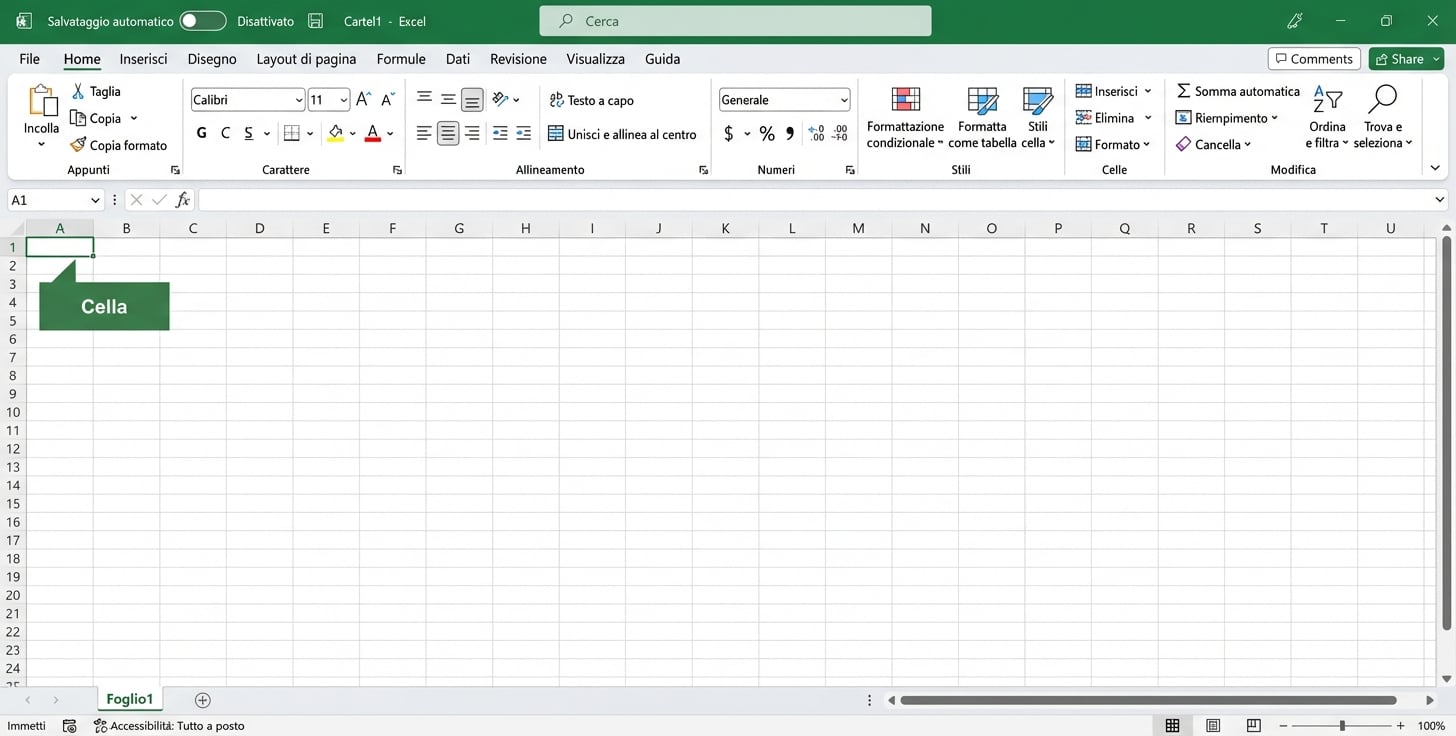Open Formatta come tabella gallery

[982, 117]
